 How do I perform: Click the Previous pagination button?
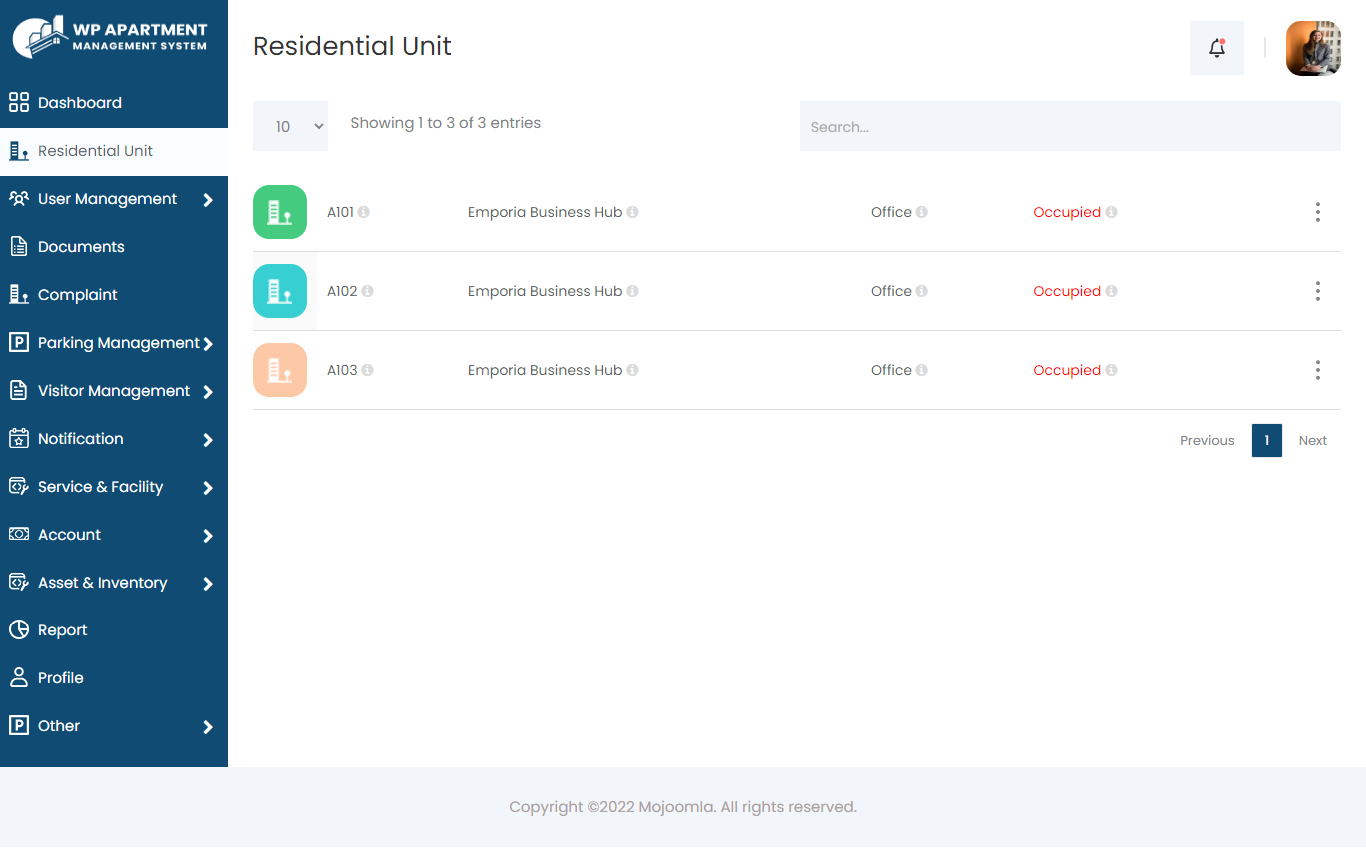click(1207, 440)
